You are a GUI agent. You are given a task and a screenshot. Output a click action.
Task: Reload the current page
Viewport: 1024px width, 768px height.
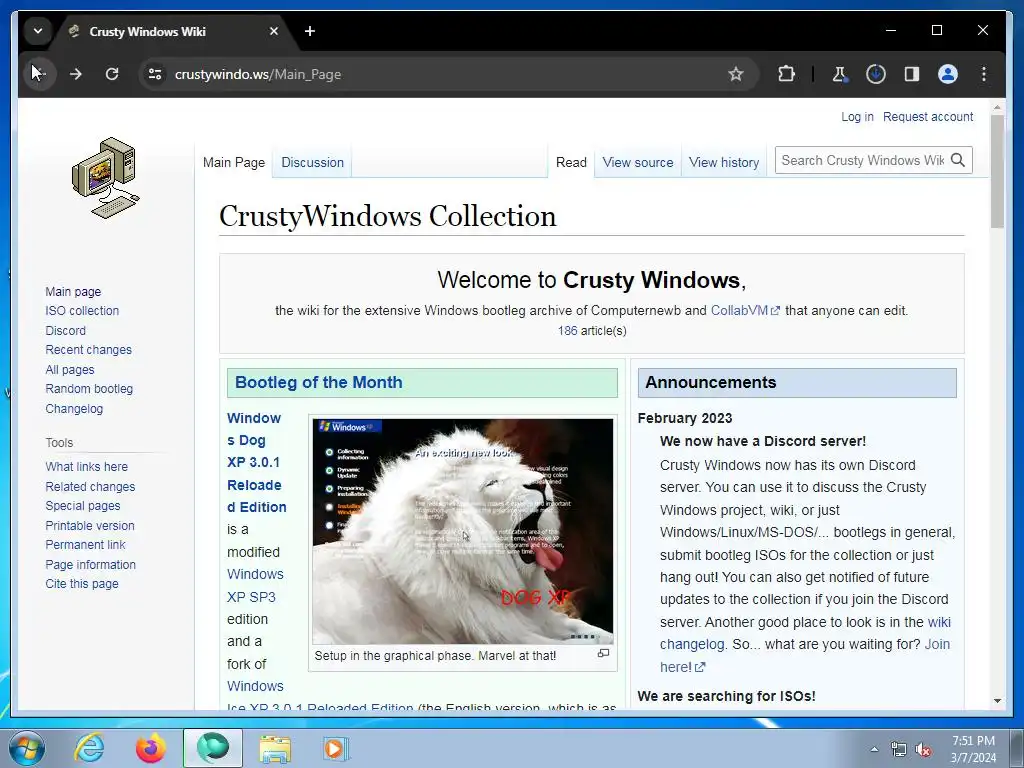pyautogui.click(x=112, y=74)
